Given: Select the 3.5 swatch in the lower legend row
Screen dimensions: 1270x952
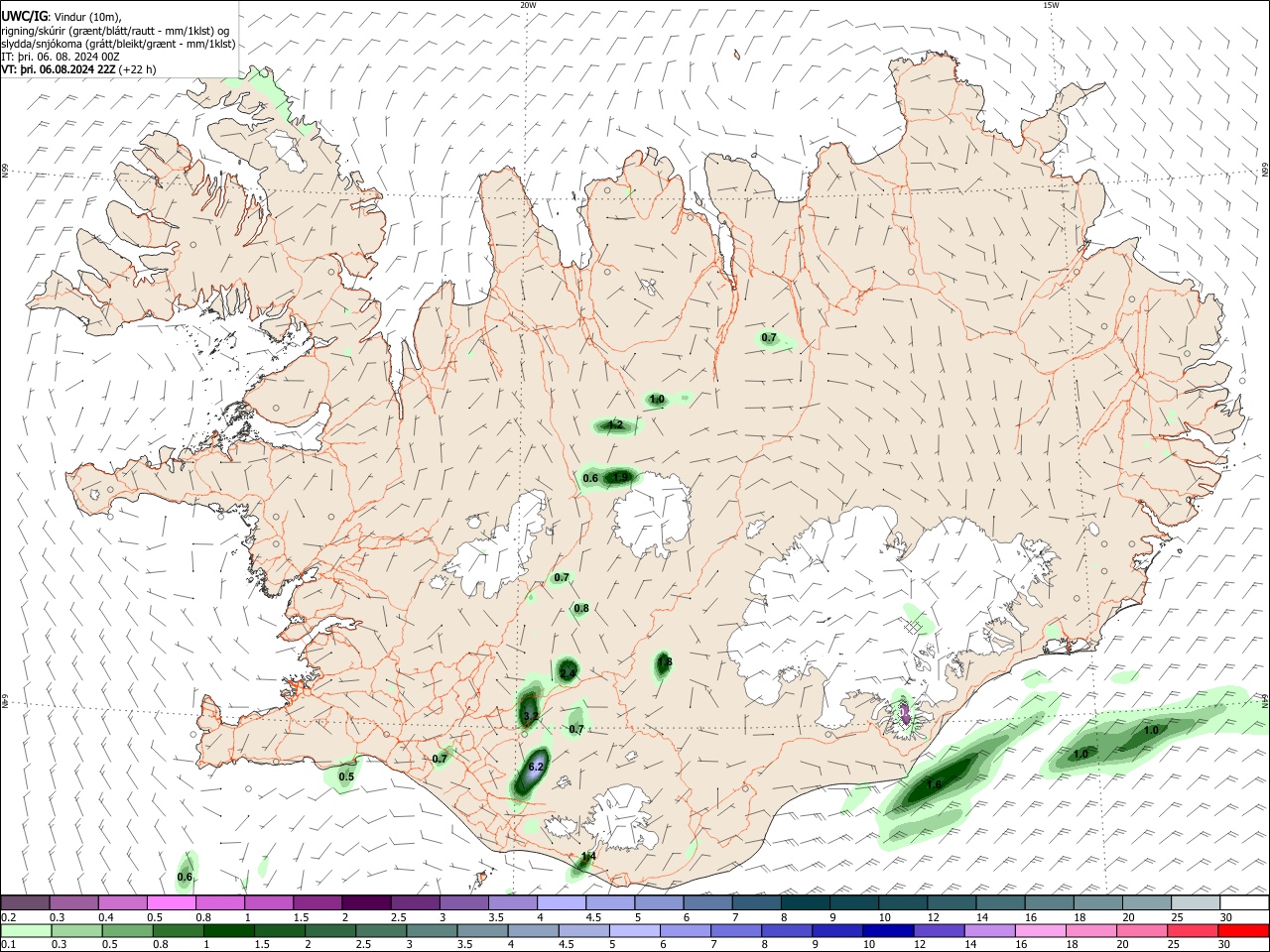Looking at the screenshot, I should point(482,930).
